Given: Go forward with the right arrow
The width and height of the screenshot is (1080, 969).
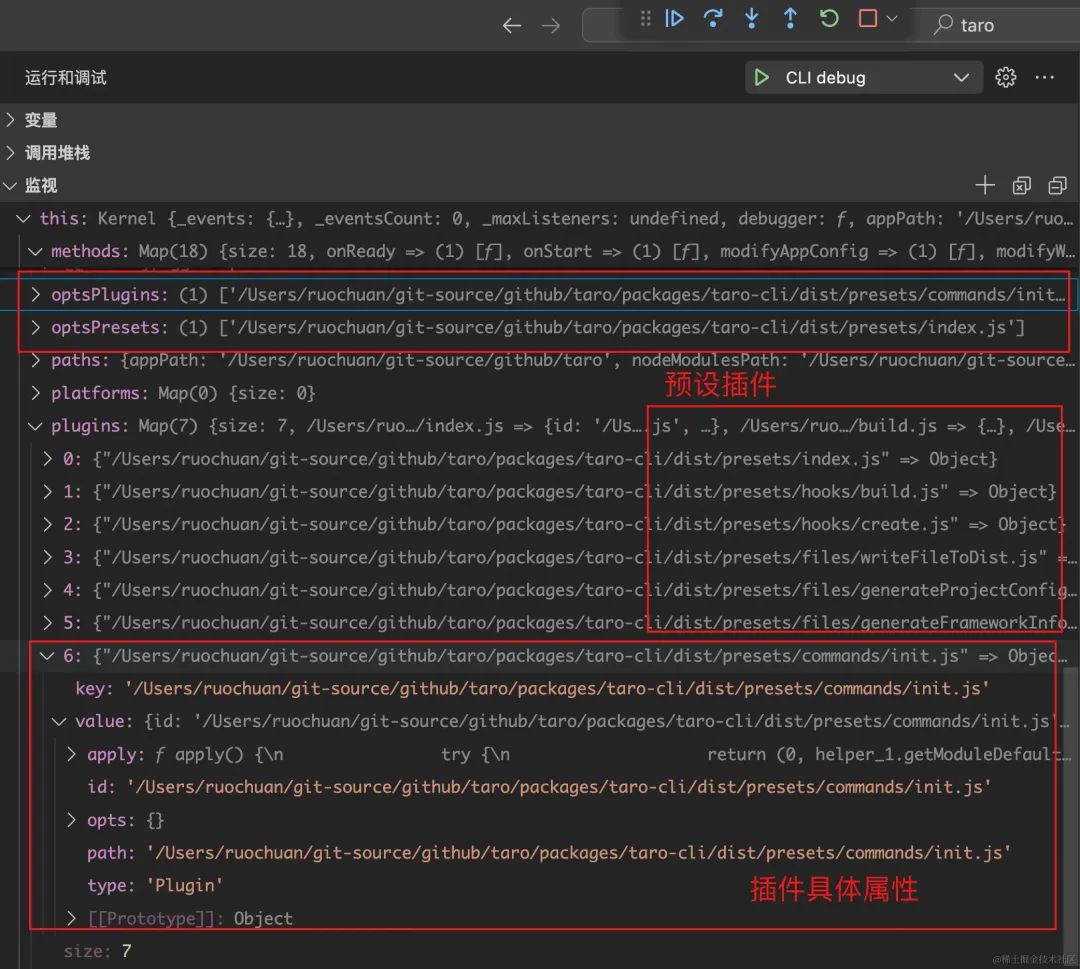Looking at the screenshot, I should (x=551, y=25).
